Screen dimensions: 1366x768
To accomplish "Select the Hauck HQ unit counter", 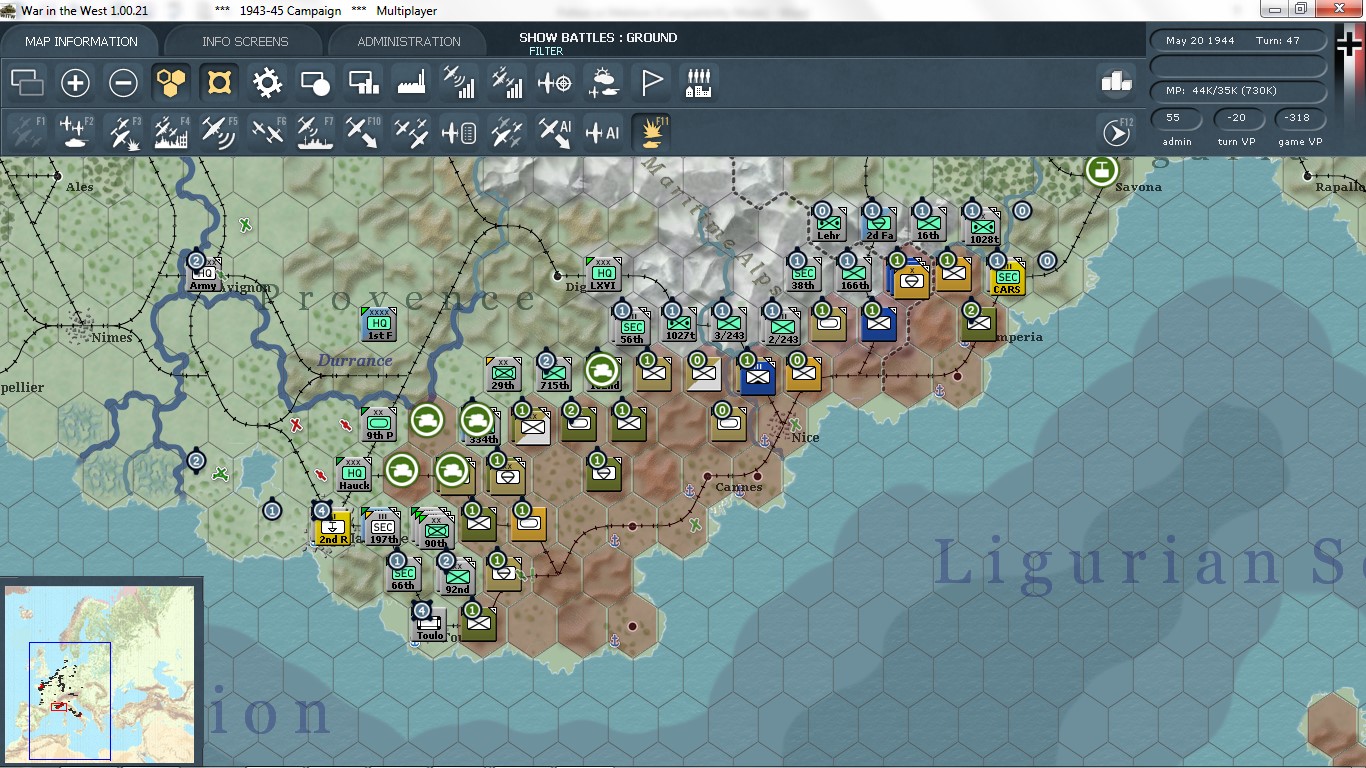I will coord(354,474).
